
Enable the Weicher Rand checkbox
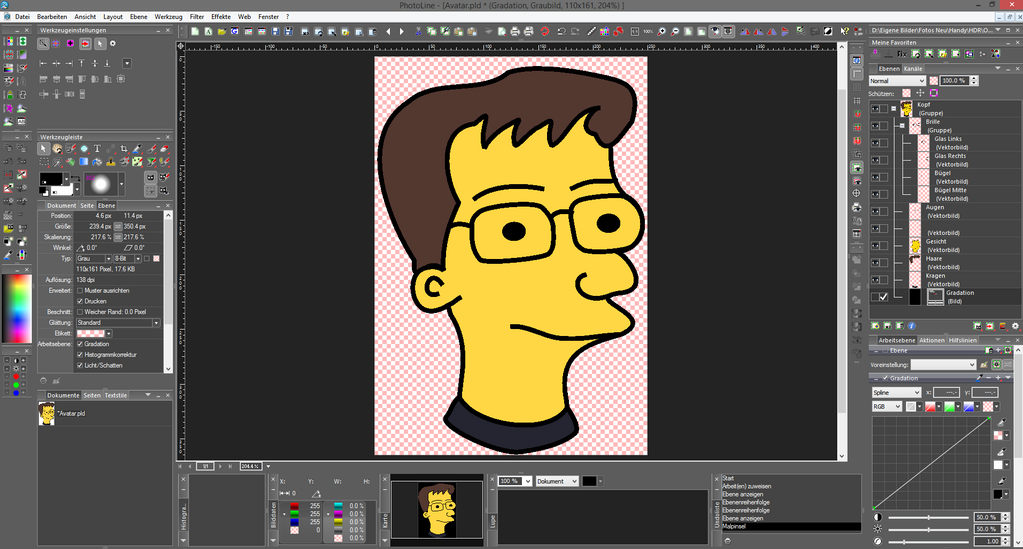coord(80,312)
